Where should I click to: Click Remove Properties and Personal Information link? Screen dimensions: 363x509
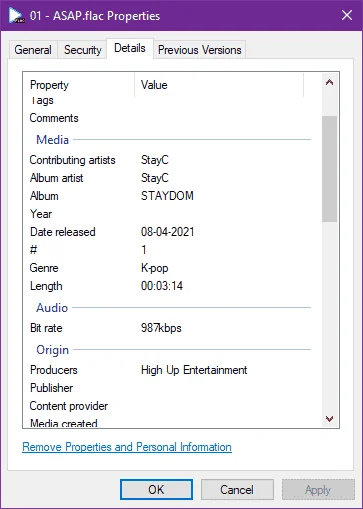pyautogui.click(x=127, y=447)
